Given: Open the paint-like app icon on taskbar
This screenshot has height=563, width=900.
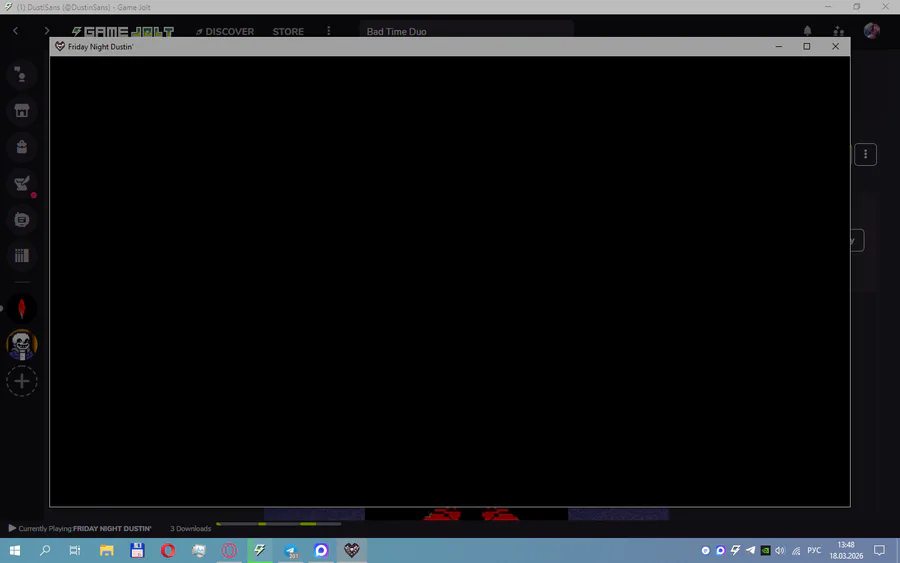Looking at the screenshot, I should tap(199, 551).
